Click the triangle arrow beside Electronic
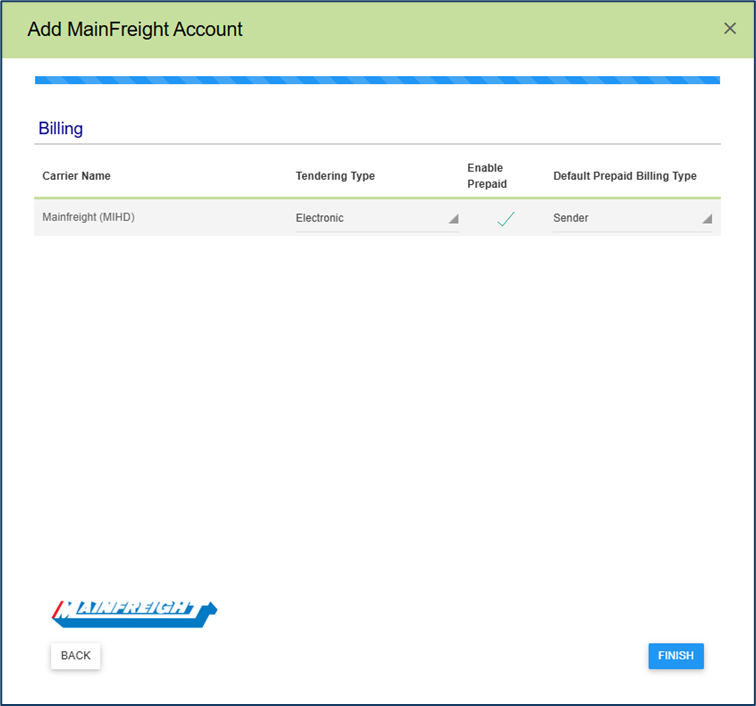The image size is (756, 706). 453,219
